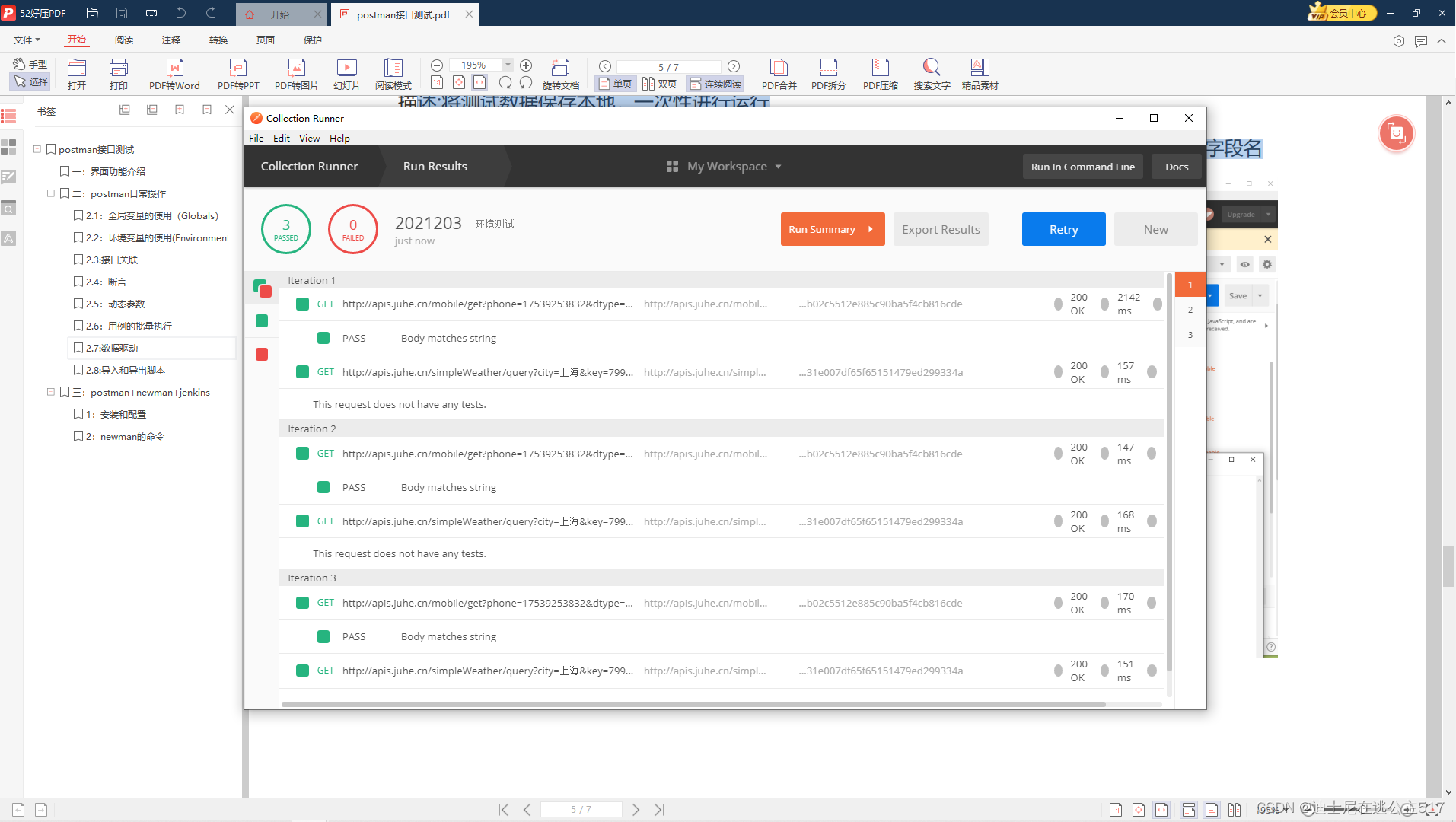Click the Collection Runner results vertical scrollbar
This screenshot has width=1456, height=822.
coord(1169,472)
